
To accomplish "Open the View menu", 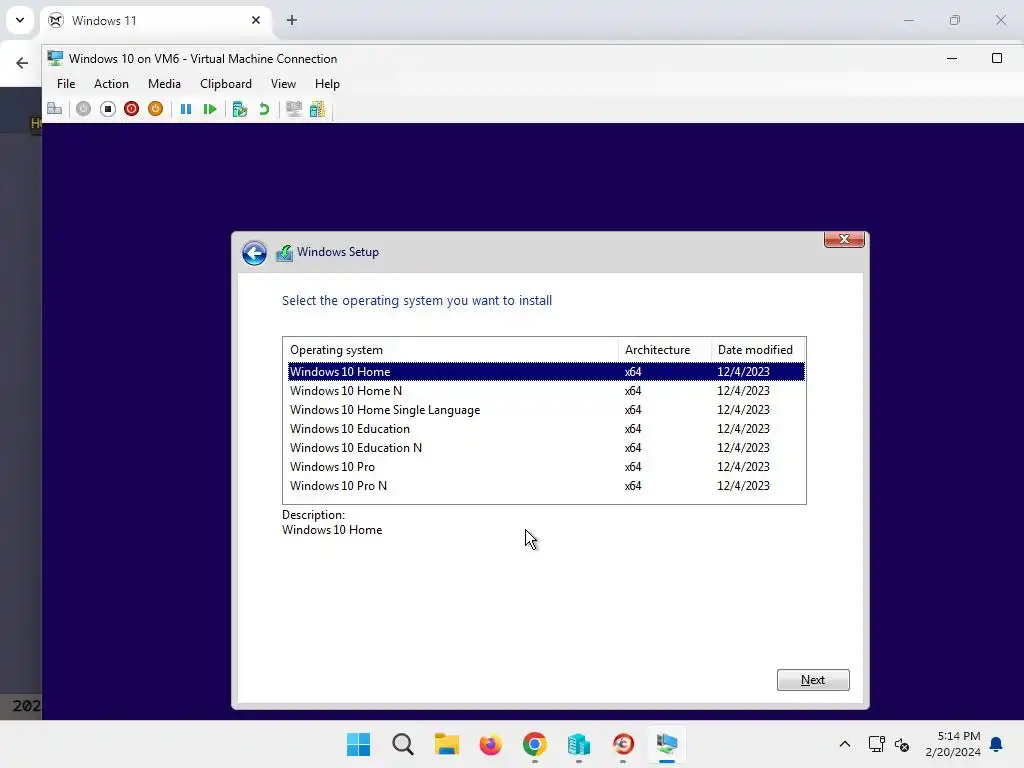I will (283, 84).
